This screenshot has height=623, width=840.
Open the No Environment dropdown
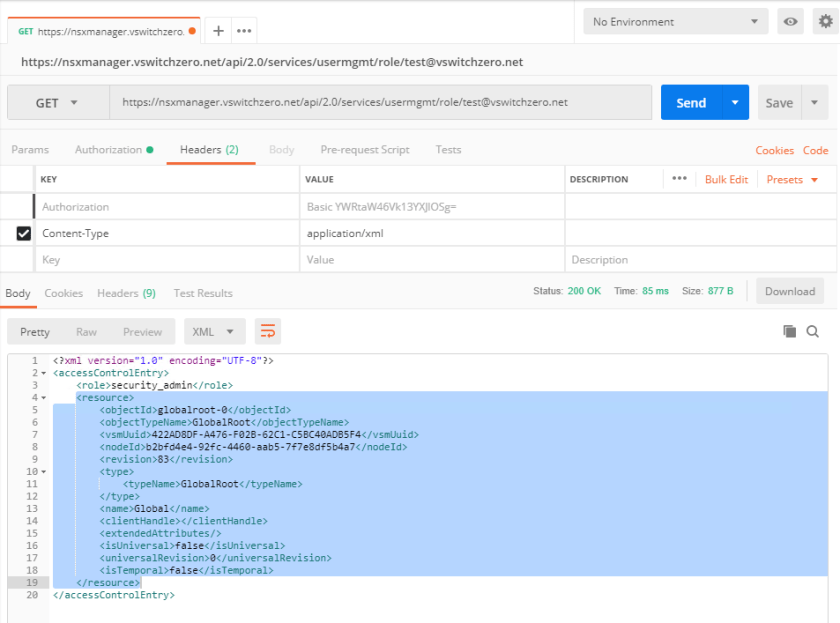(x=675, y=22)
